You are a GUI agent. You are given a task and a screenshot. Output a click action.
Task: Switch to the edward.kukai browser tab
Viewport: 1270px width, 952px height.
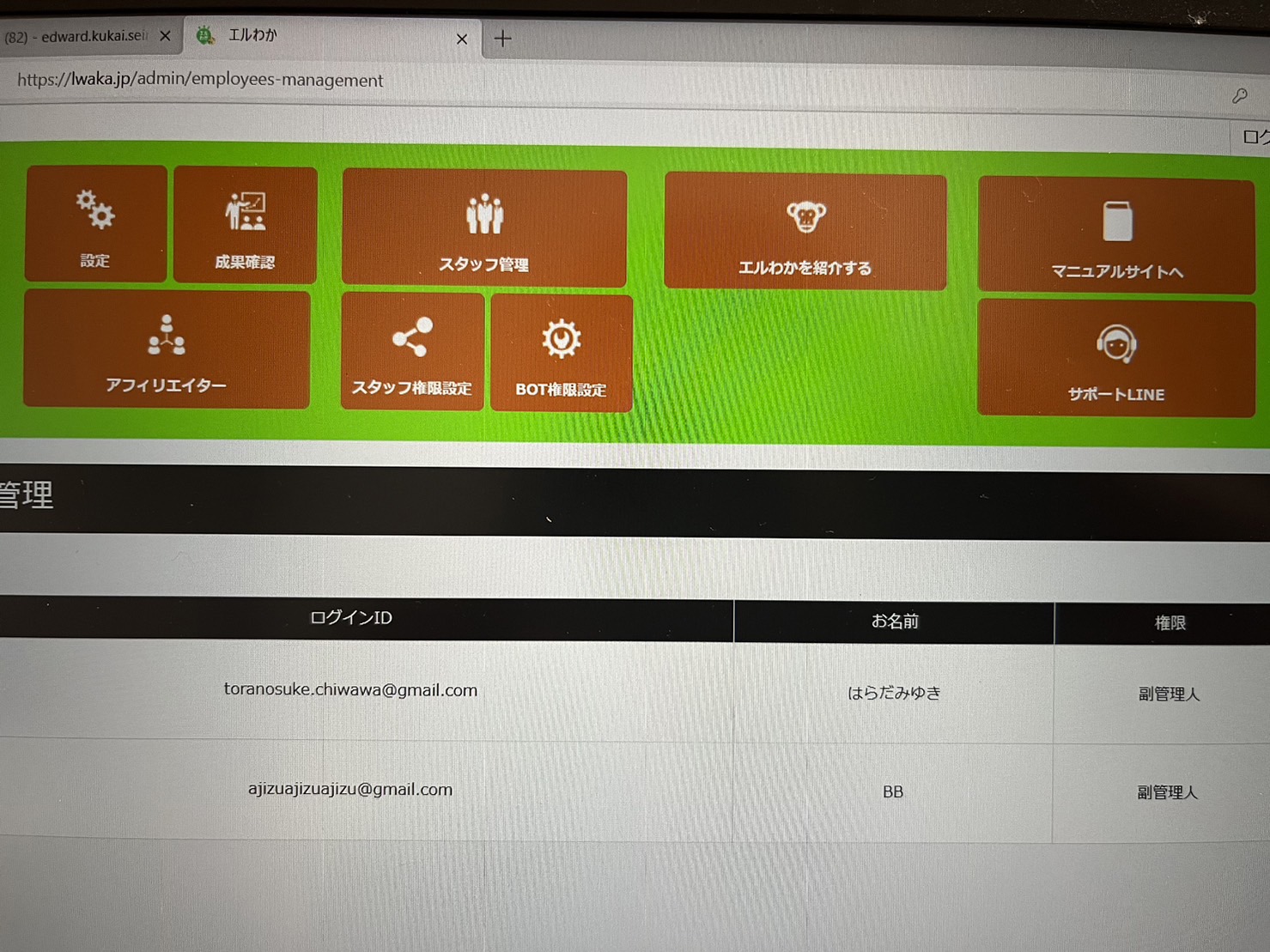tap(87, 36)
